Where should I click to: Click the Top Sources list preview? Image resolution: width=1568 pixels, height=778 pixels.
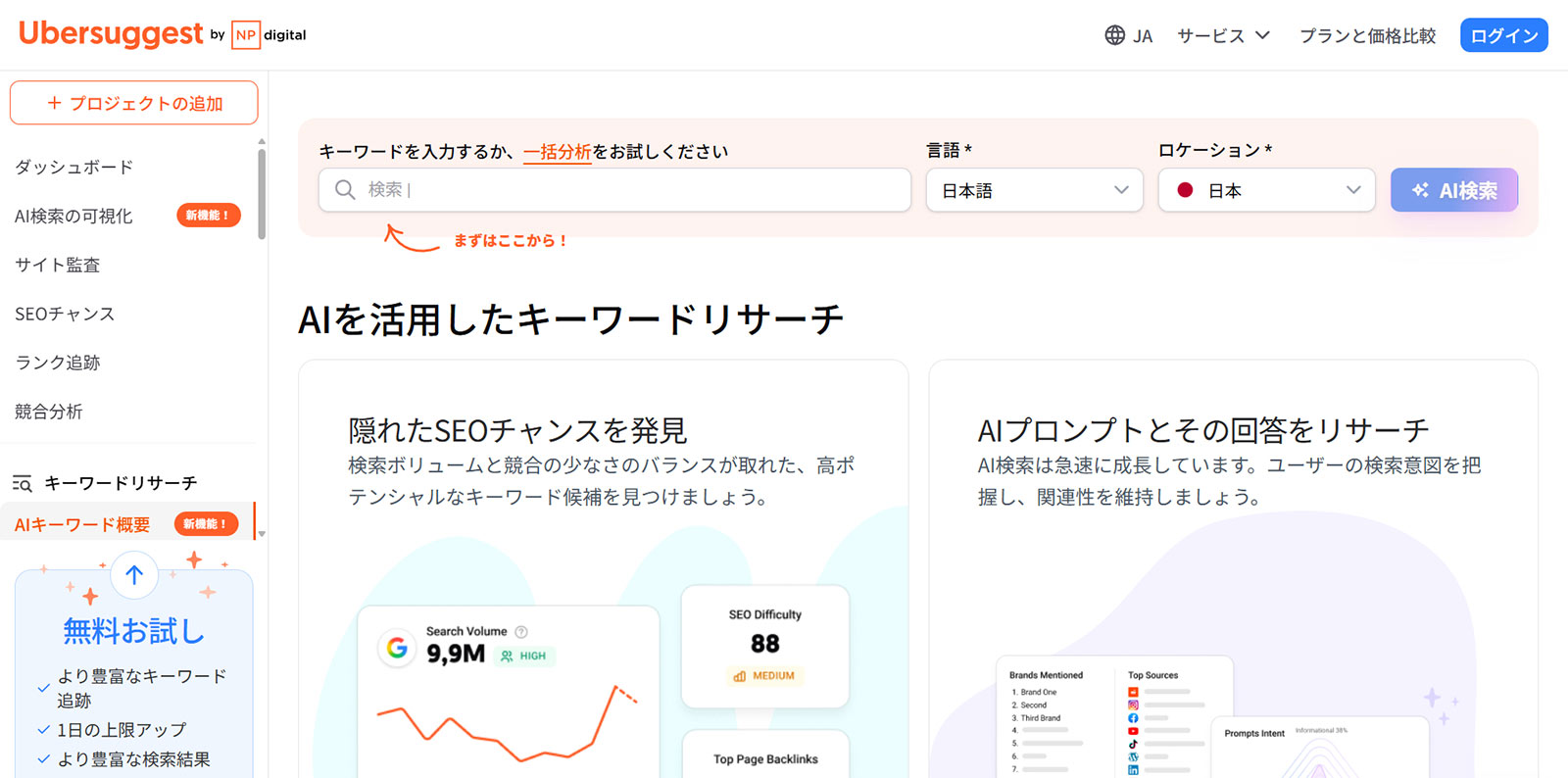point(1168,723)
